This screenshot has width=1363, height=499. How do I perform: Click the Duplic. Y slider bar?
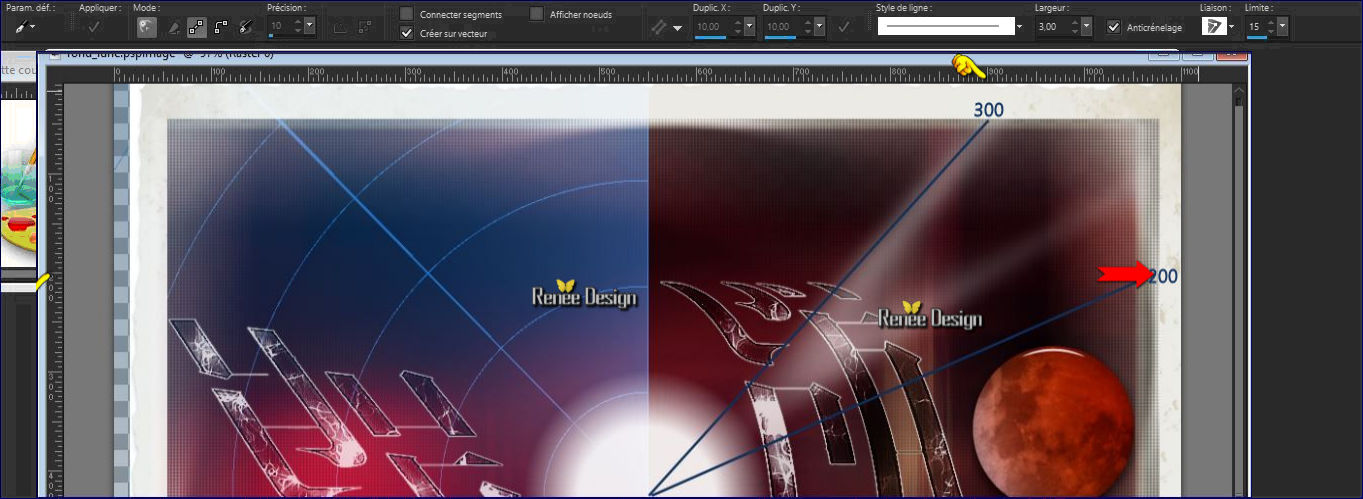tap(780, 37)
